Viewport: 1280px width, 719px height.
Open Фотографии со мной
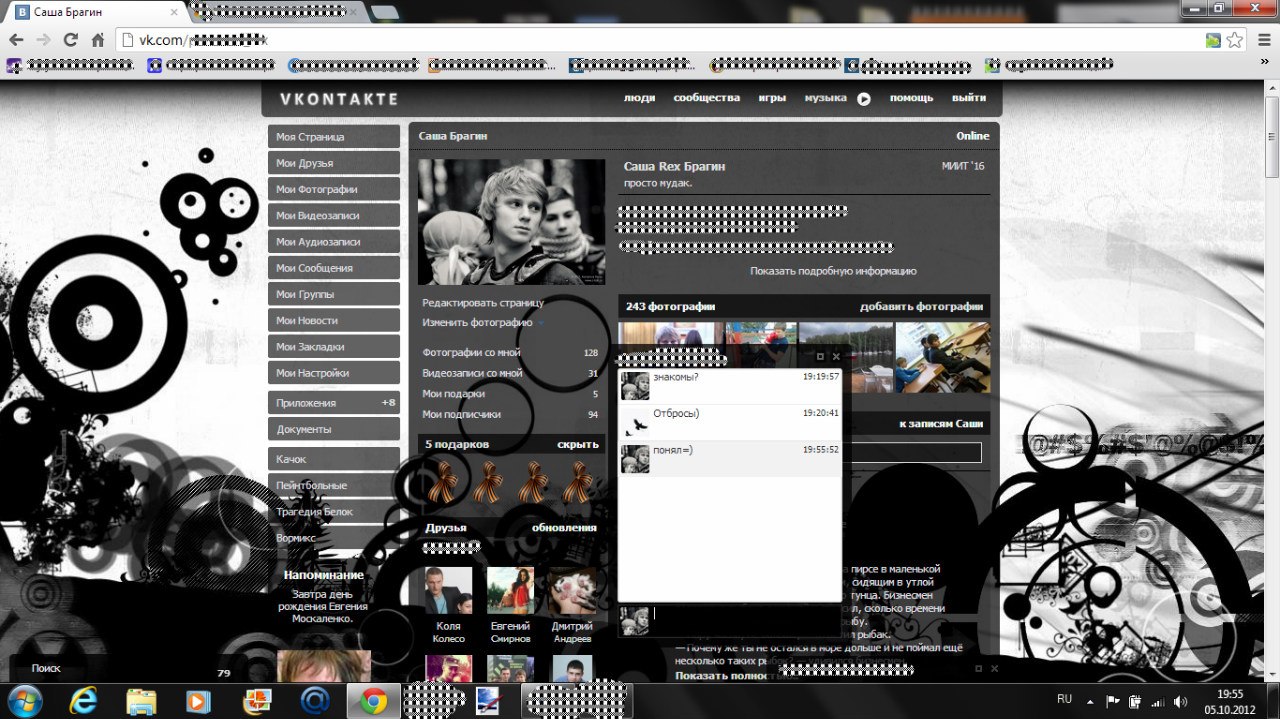click(510, 353)
